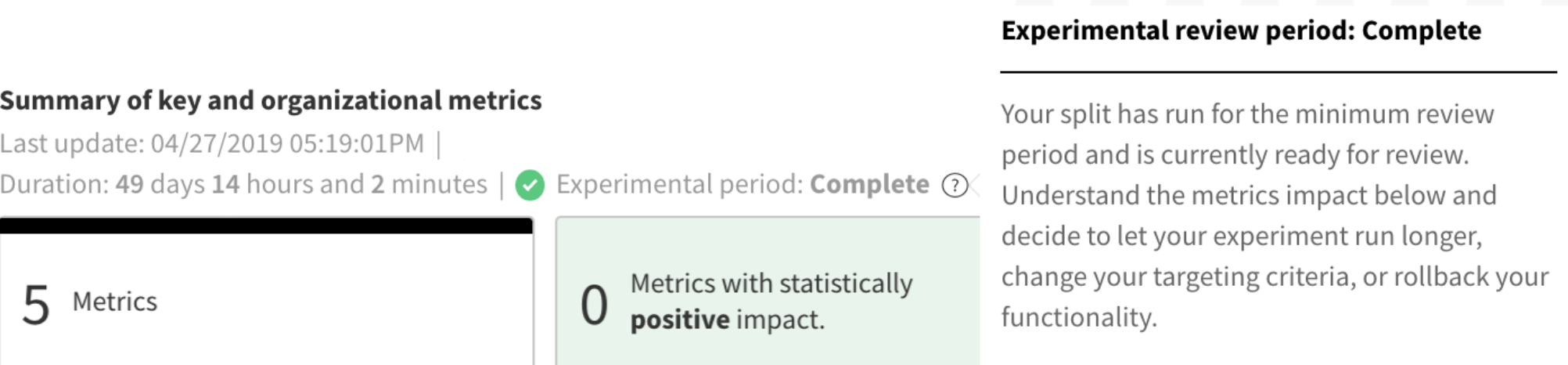Click the "Experimental review period: Complete" tooltip title
Image resolution: width=1568 pixels, height=365 pixels.
1241,31
